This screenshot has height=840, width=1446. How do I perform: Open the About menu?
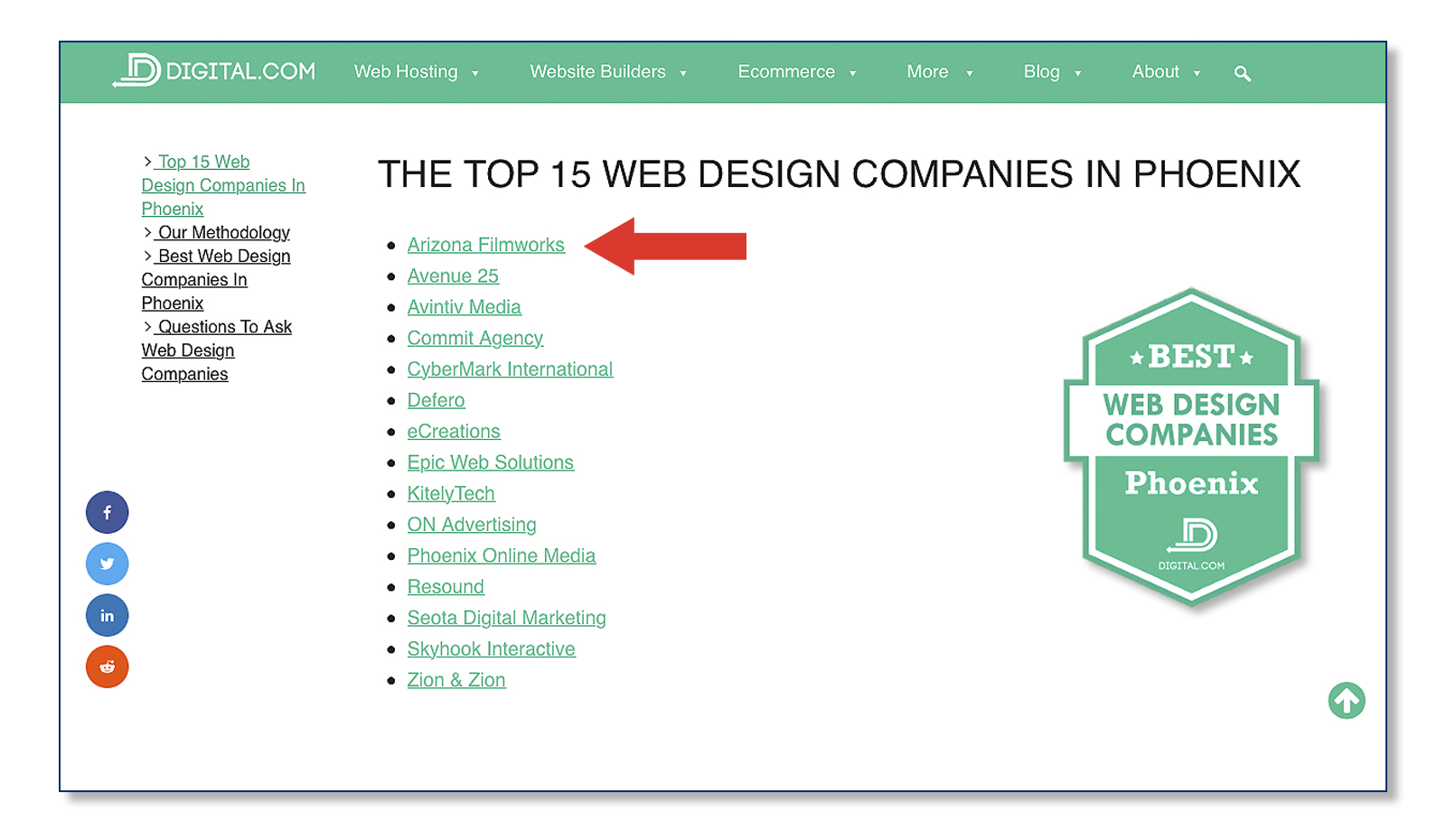[1165, 72]
